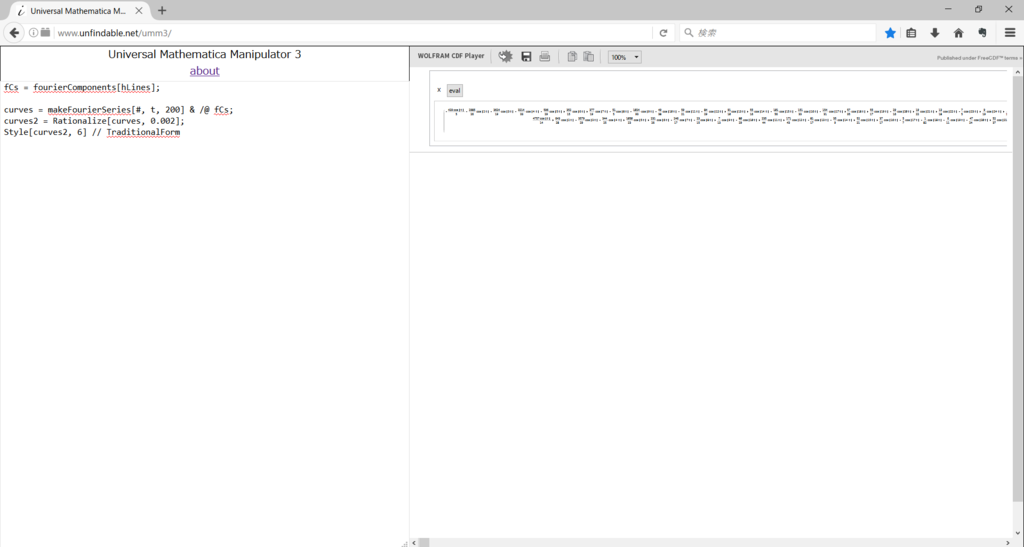
Task: Click the reload page icon
Action: pos(664,33)
